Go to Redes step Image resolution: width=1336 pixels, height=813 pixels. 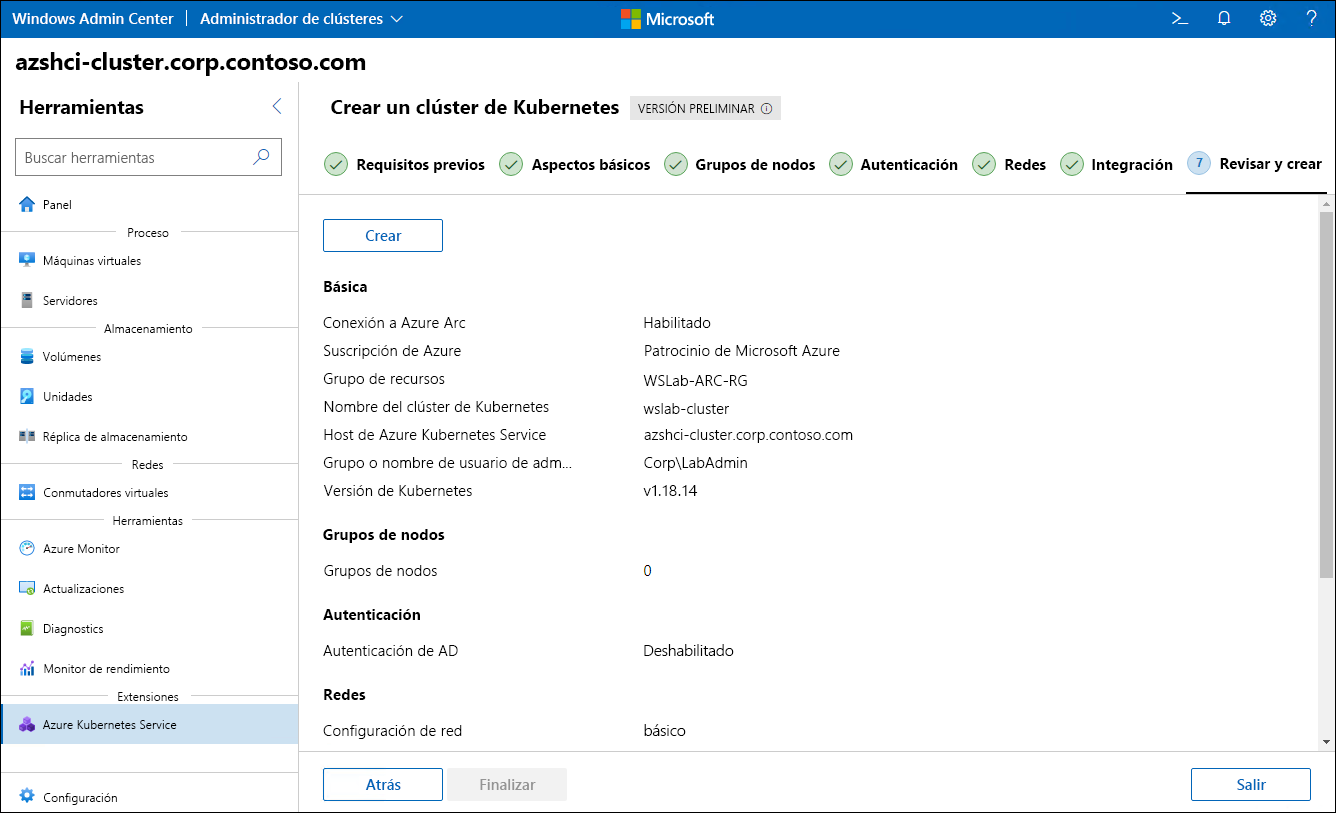tap(1010, 165)
